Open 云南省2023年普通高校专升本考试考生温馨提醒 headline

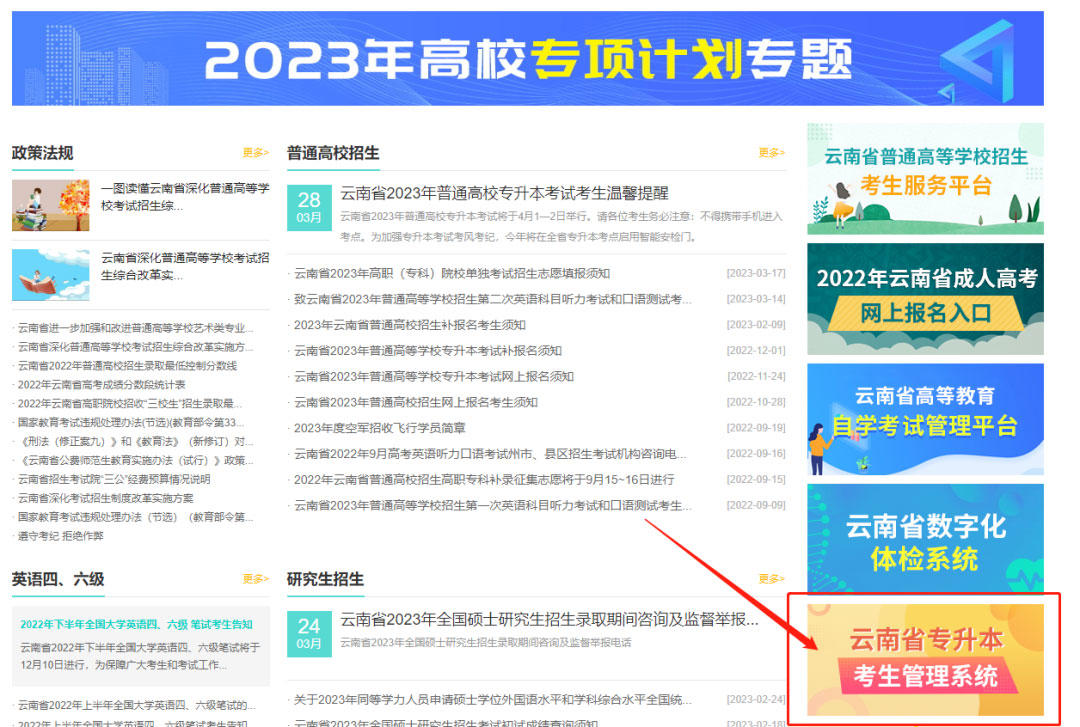[504, 193]
